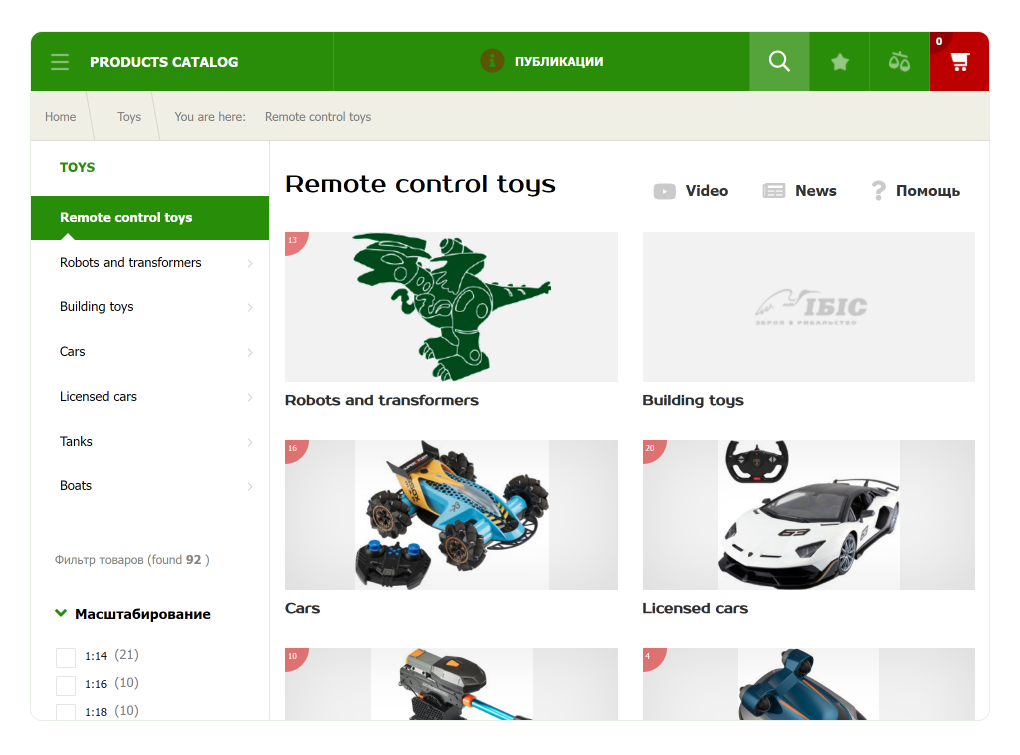Collapse the Масштабирование filter section
1020x755 pixels.
(61, 613)
